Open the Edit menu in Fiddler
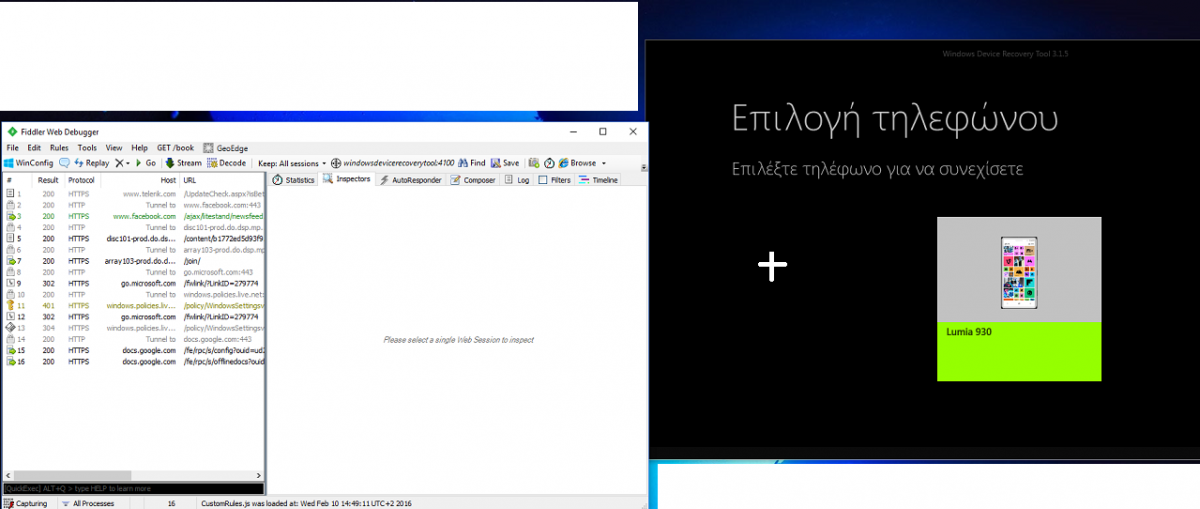 click(34, 148)
